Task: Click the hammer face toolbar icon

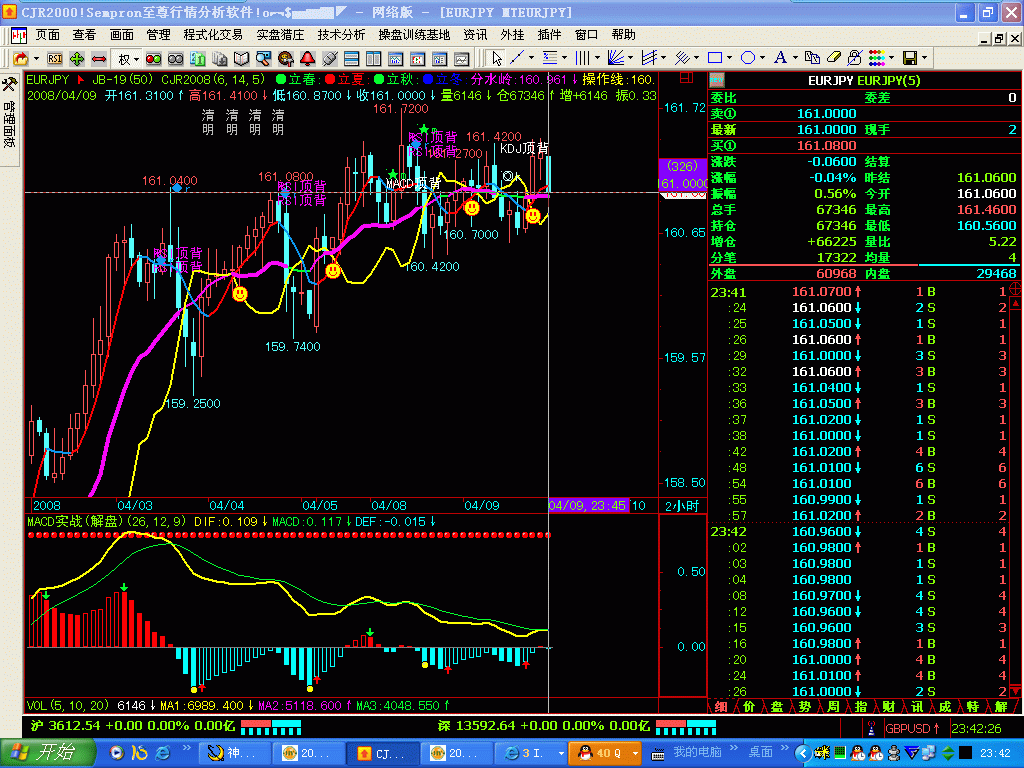Action: click(285, 59)
